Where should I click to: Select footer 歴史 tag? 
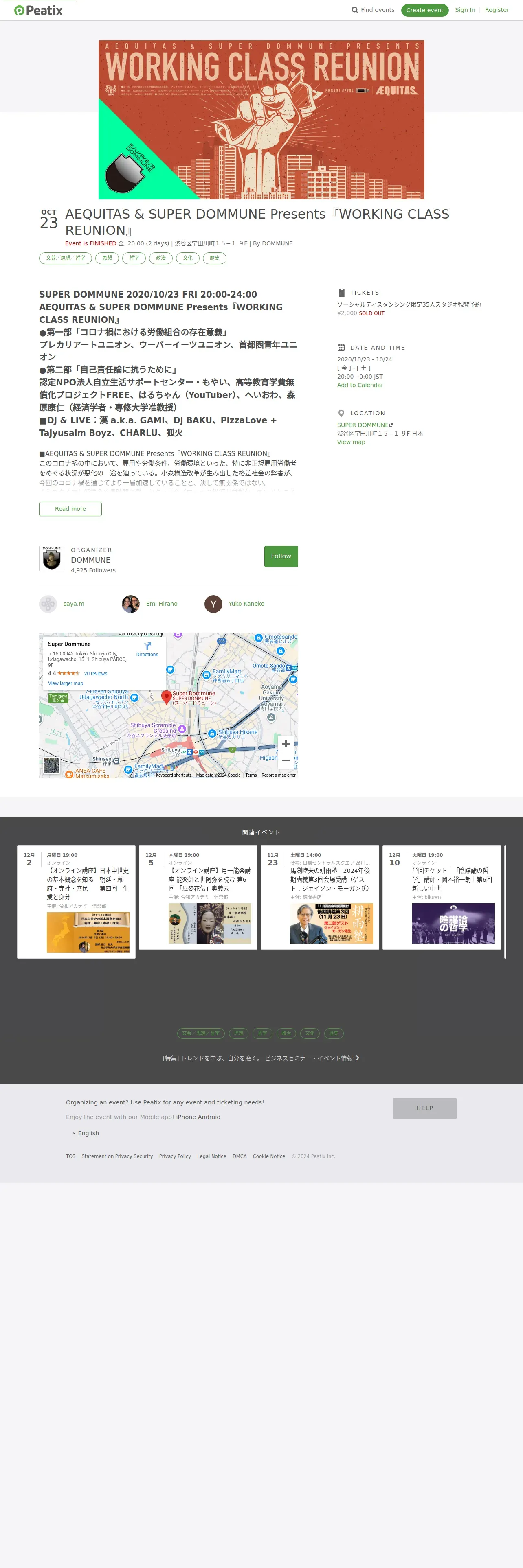[x=334, y=1033]
